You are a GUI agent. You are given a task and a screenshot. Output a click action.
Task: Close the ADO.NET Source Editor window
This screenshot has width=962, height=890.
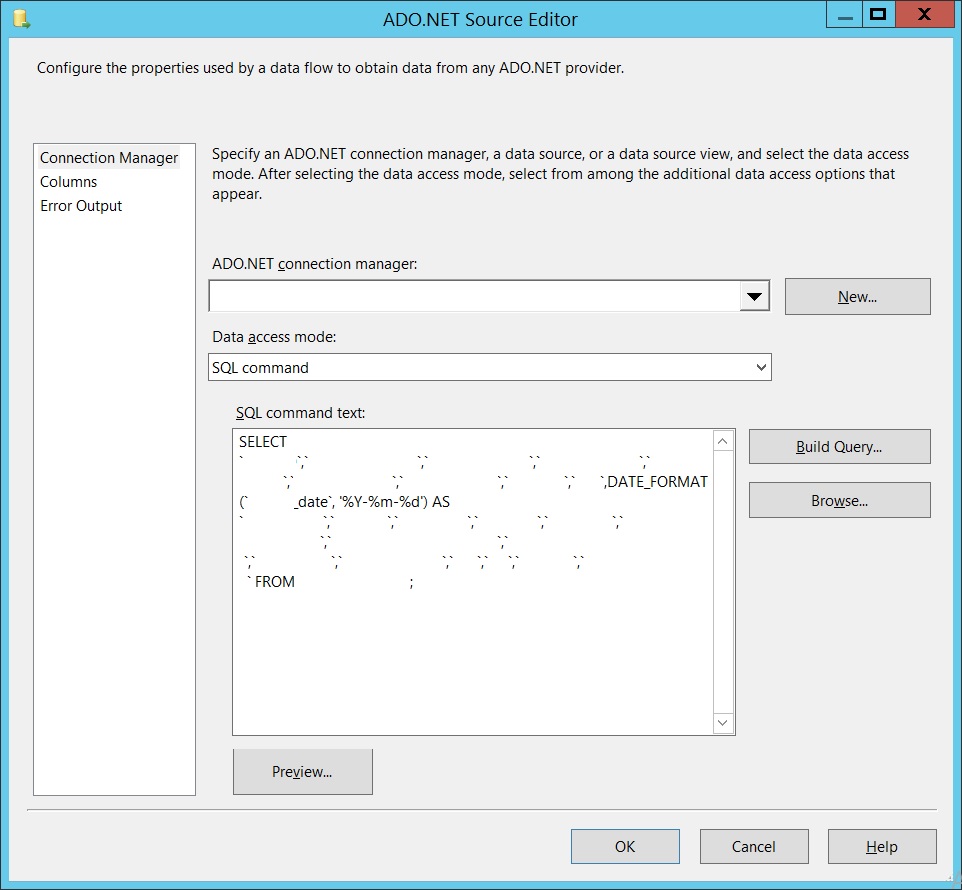tap(925, 14)
